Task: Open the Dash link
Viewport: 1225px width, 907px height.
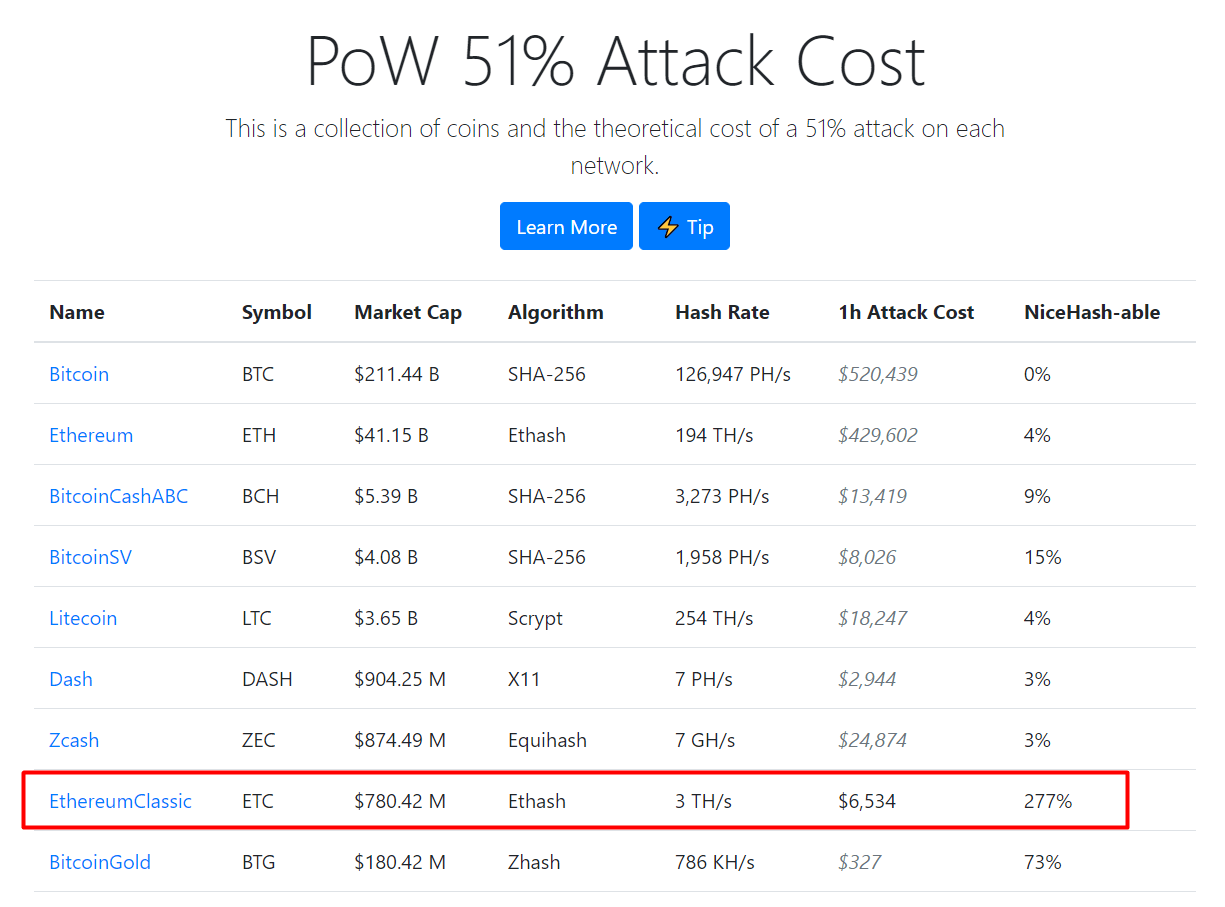Action: [71, 679]
